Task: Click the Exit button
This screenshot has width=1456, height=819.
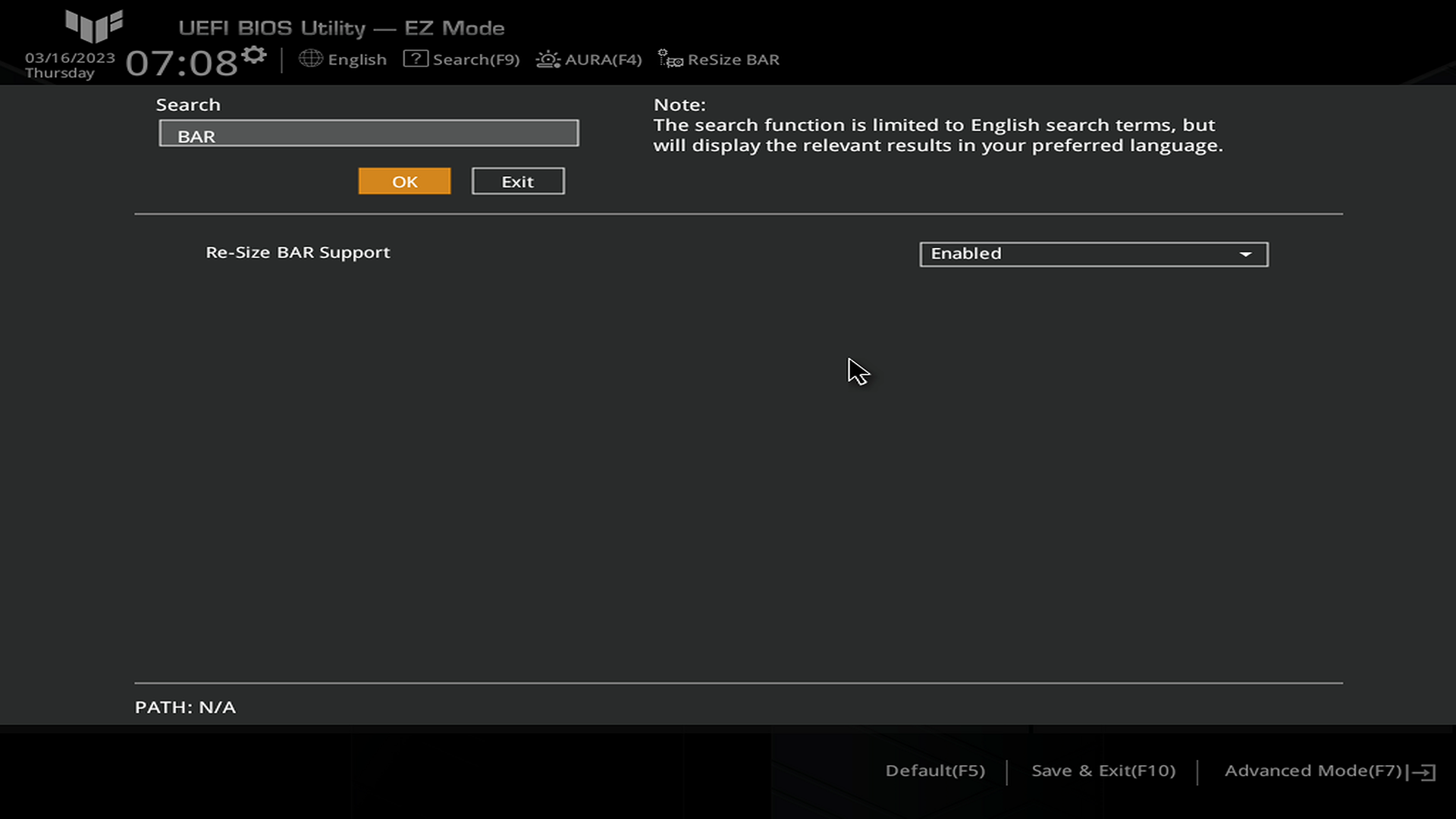Action: coord(518,181)
